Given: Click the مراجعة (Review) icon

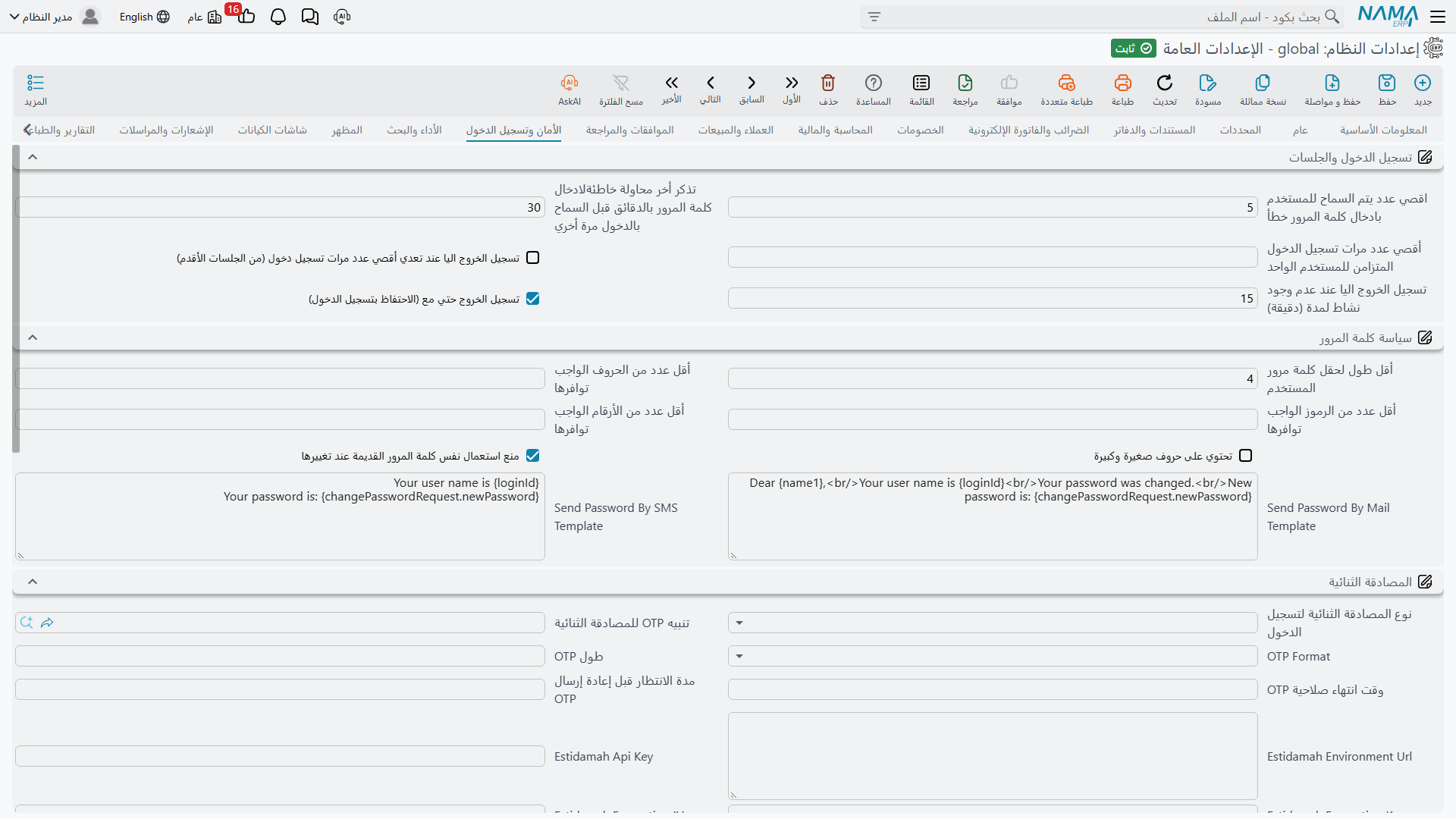Looking at the screenshot, I should coord(965,83).
